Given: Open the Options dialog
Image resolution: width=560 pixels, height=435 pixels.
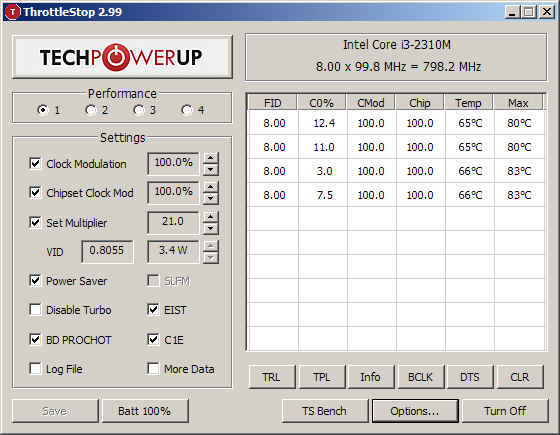Looking at the screenshot, I should click(x=415, y=411).
